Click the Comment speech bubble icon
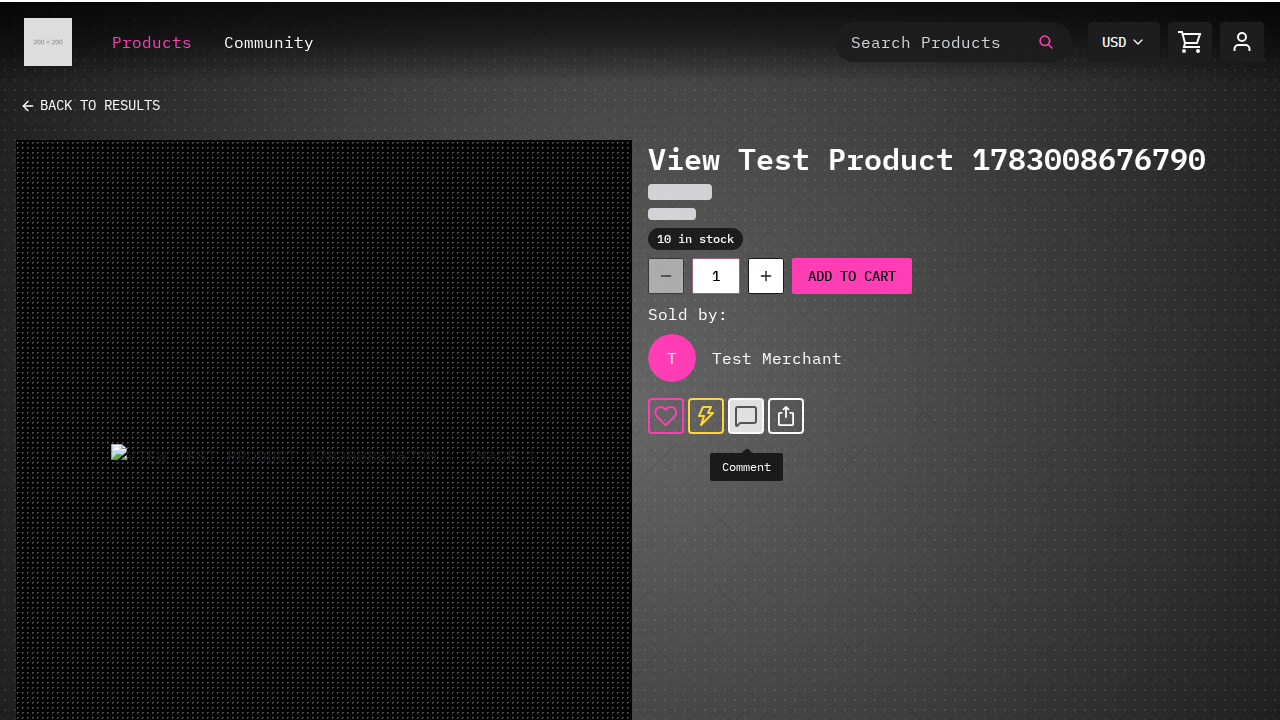This screenshot has height=720, width=1280. [x=746, y=416]
